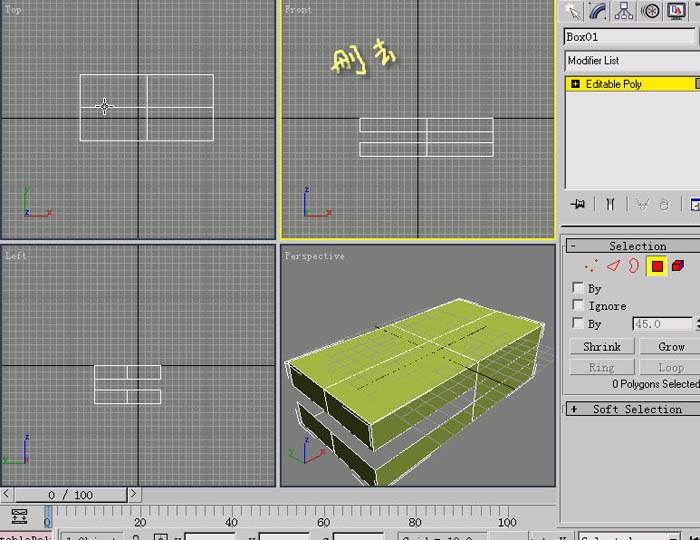Expand the Editable Poly stack entry
This screenshot has height=540, width=700.
(575, 84)
